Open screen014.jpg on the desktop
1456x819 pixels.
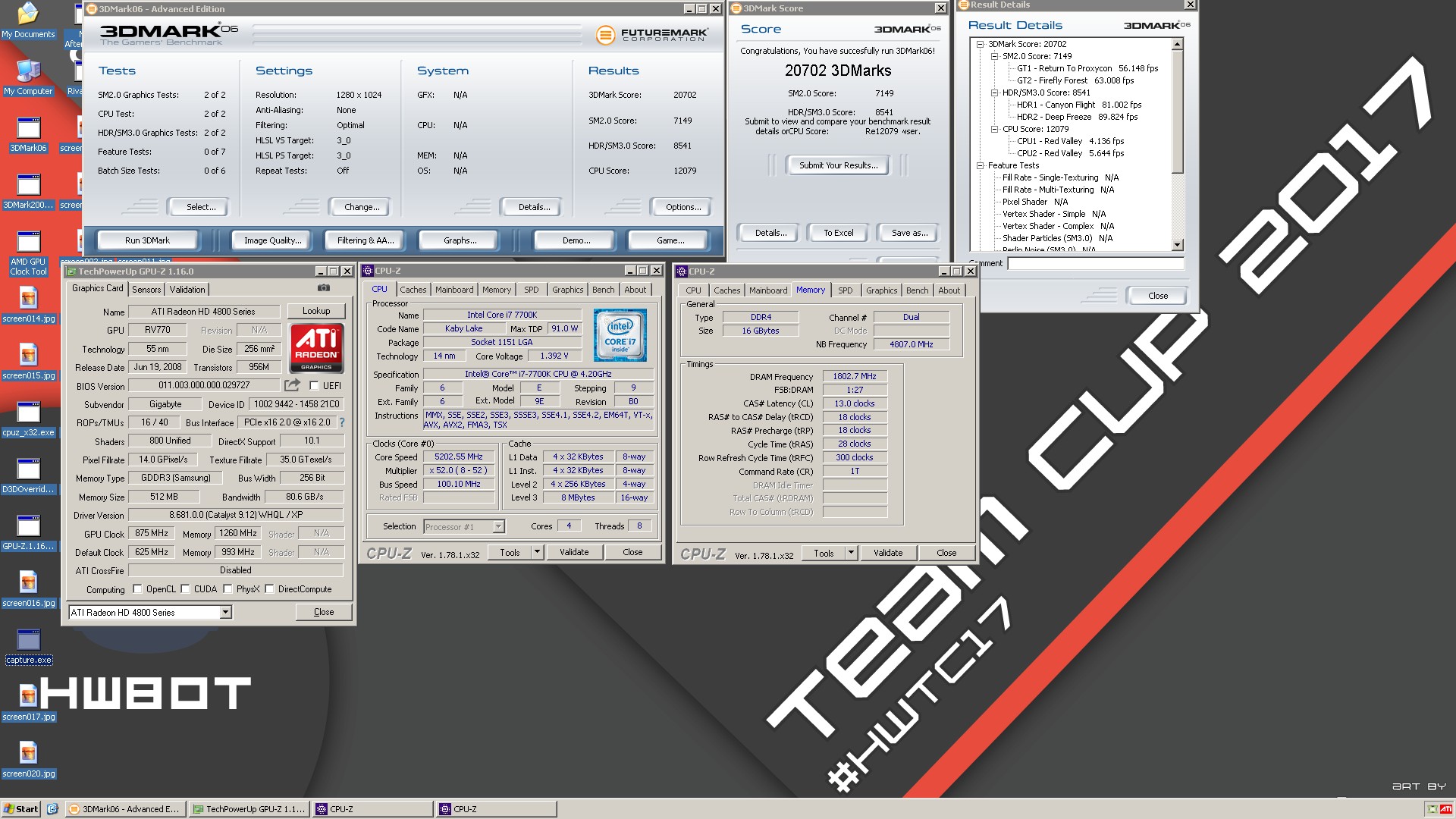pyautogui.click(x=28, y=305)
